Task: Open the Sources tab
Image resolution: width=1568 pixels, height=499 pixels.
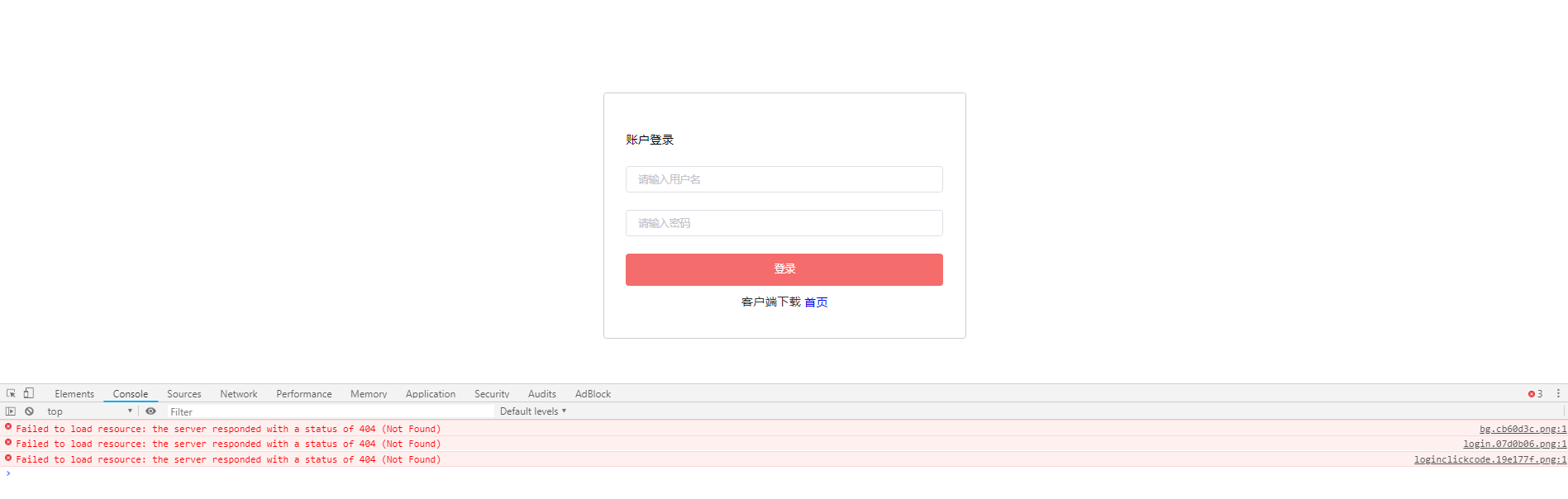Action: click(183, 394)
